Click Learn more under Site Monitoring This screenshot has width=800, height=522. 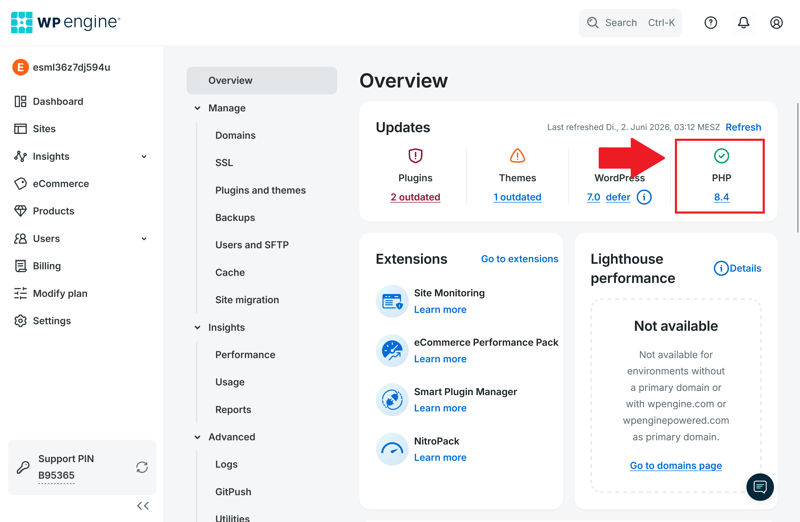(x=440, y=310)
